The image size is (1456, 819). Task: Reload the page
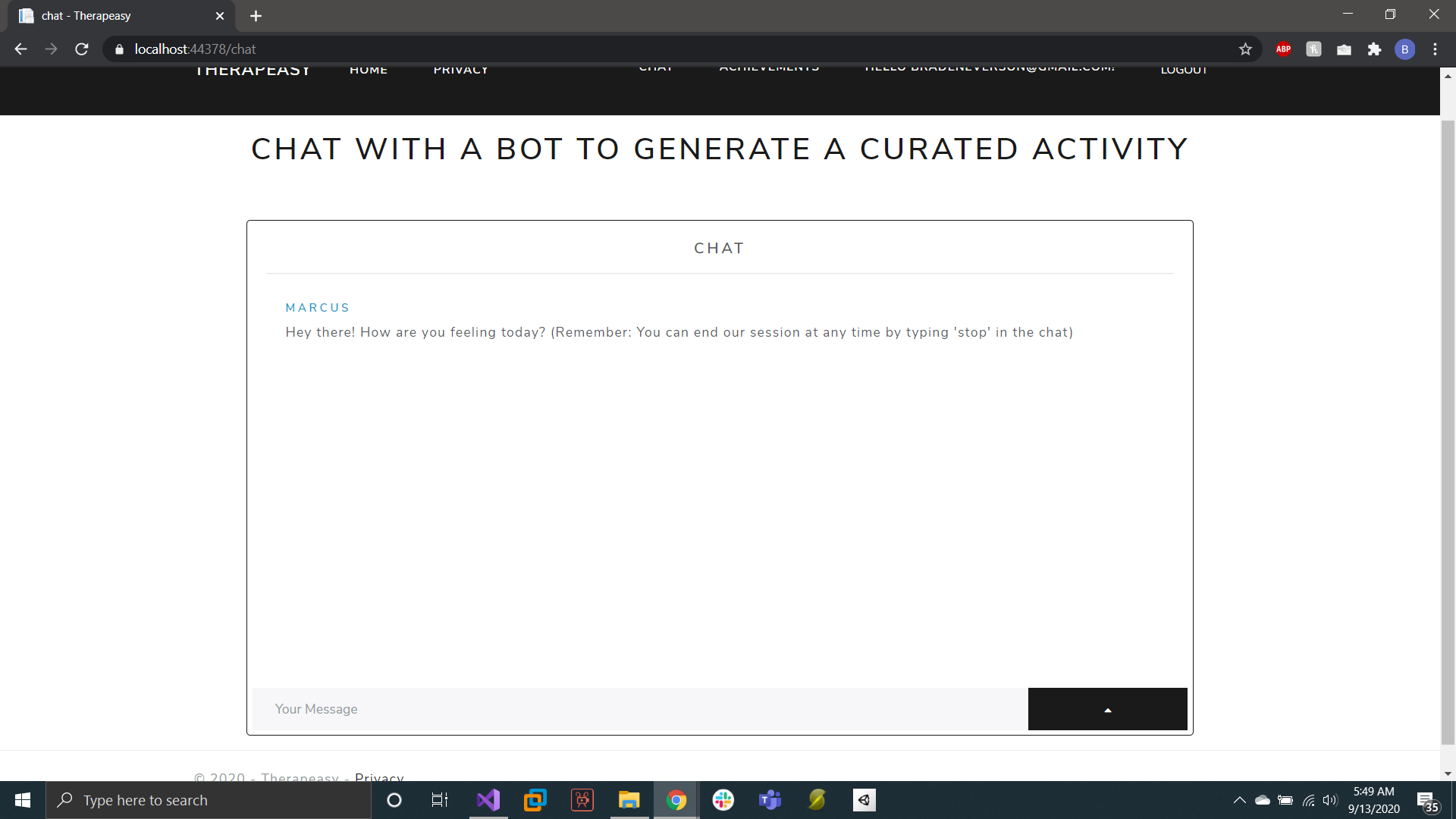pyautogui.click(x=82, y=49)
